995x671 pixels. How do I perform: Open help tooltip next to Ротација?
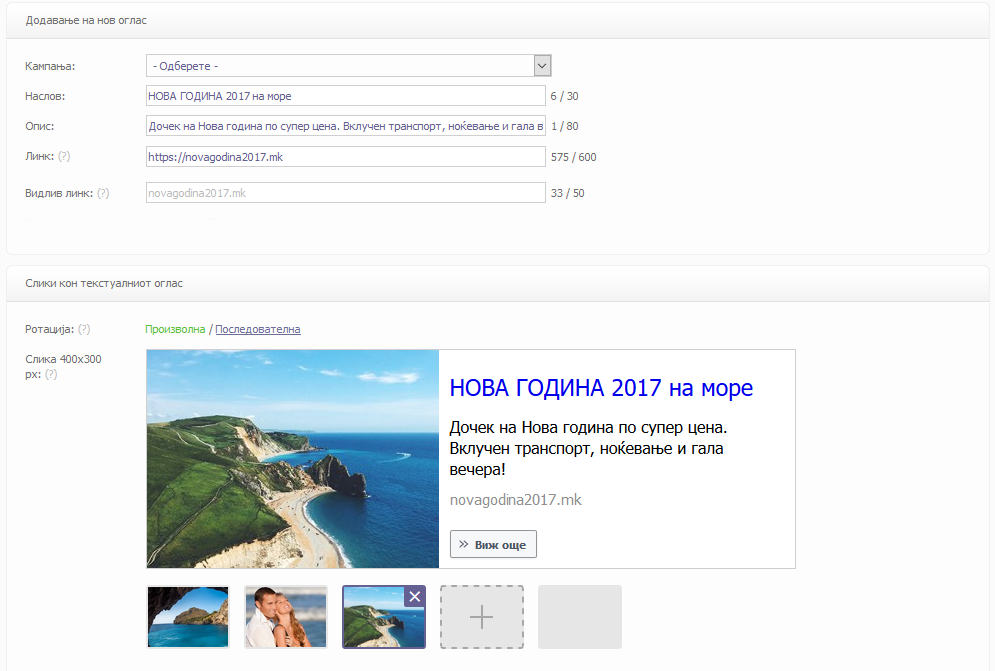coord(84,329)
